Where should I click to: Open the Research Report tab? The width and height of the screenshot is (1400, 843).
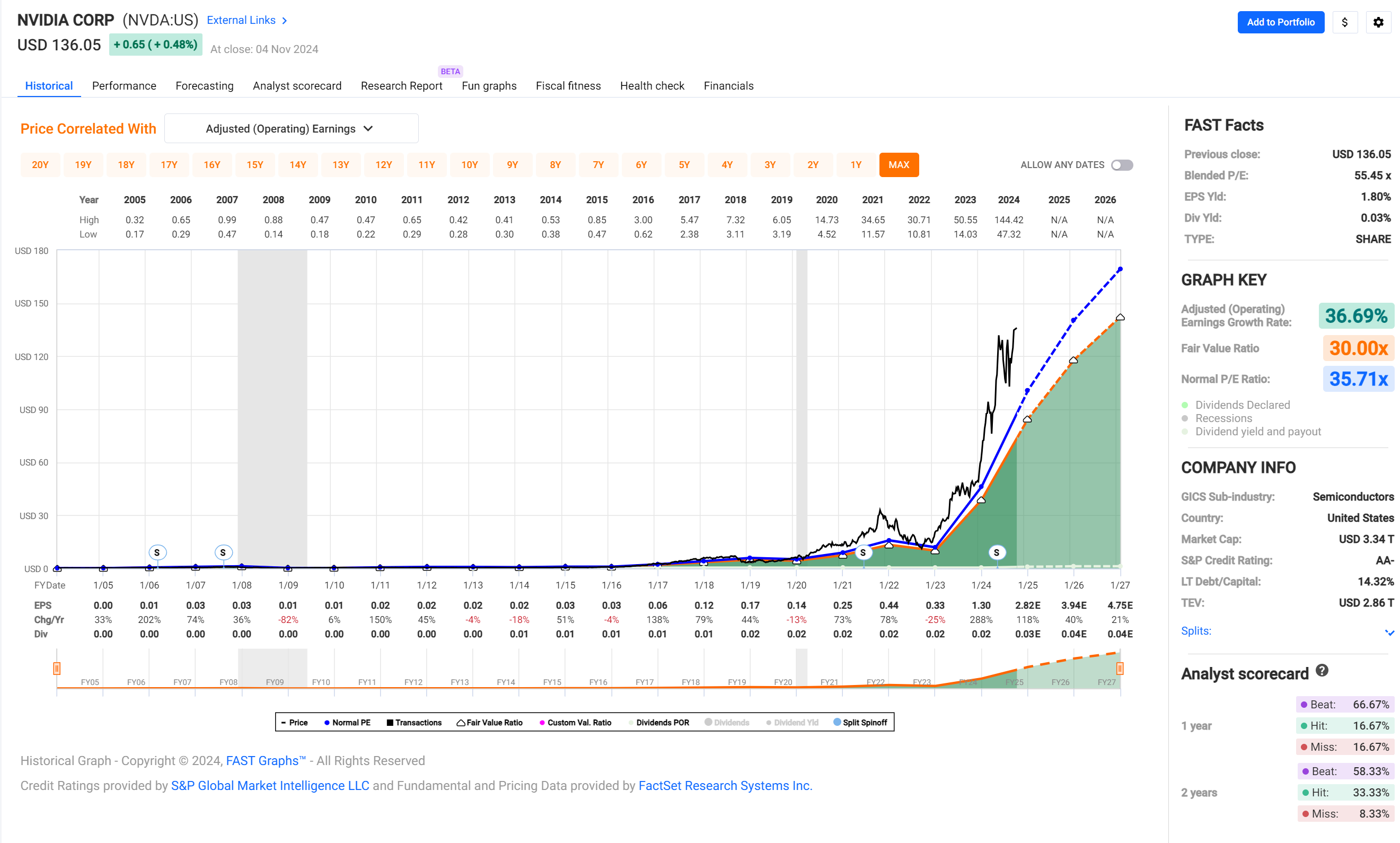(401, 86)
